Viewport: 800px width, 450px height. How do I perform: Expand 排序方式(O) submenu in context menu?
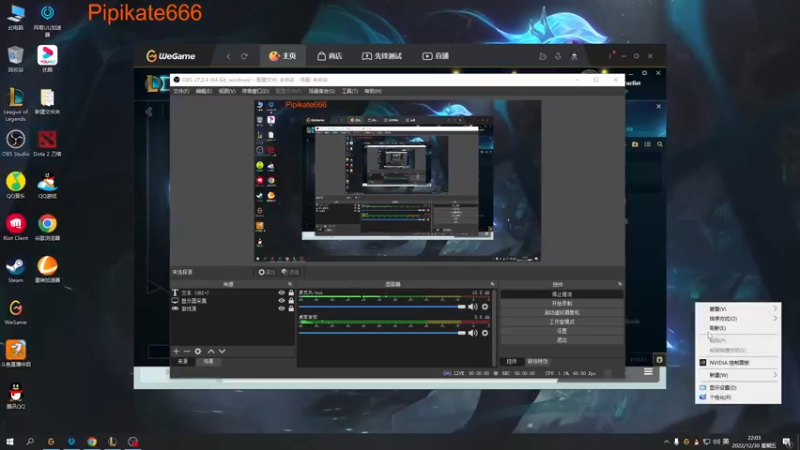click(x=738, y=318)
